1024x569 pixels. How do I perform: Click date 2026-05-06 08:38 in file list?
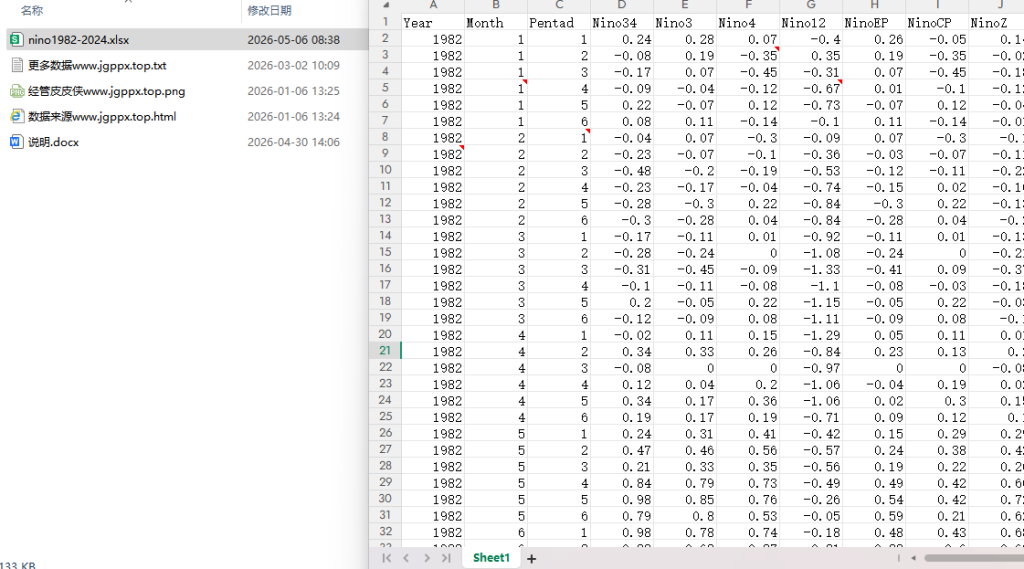[293, 40]
